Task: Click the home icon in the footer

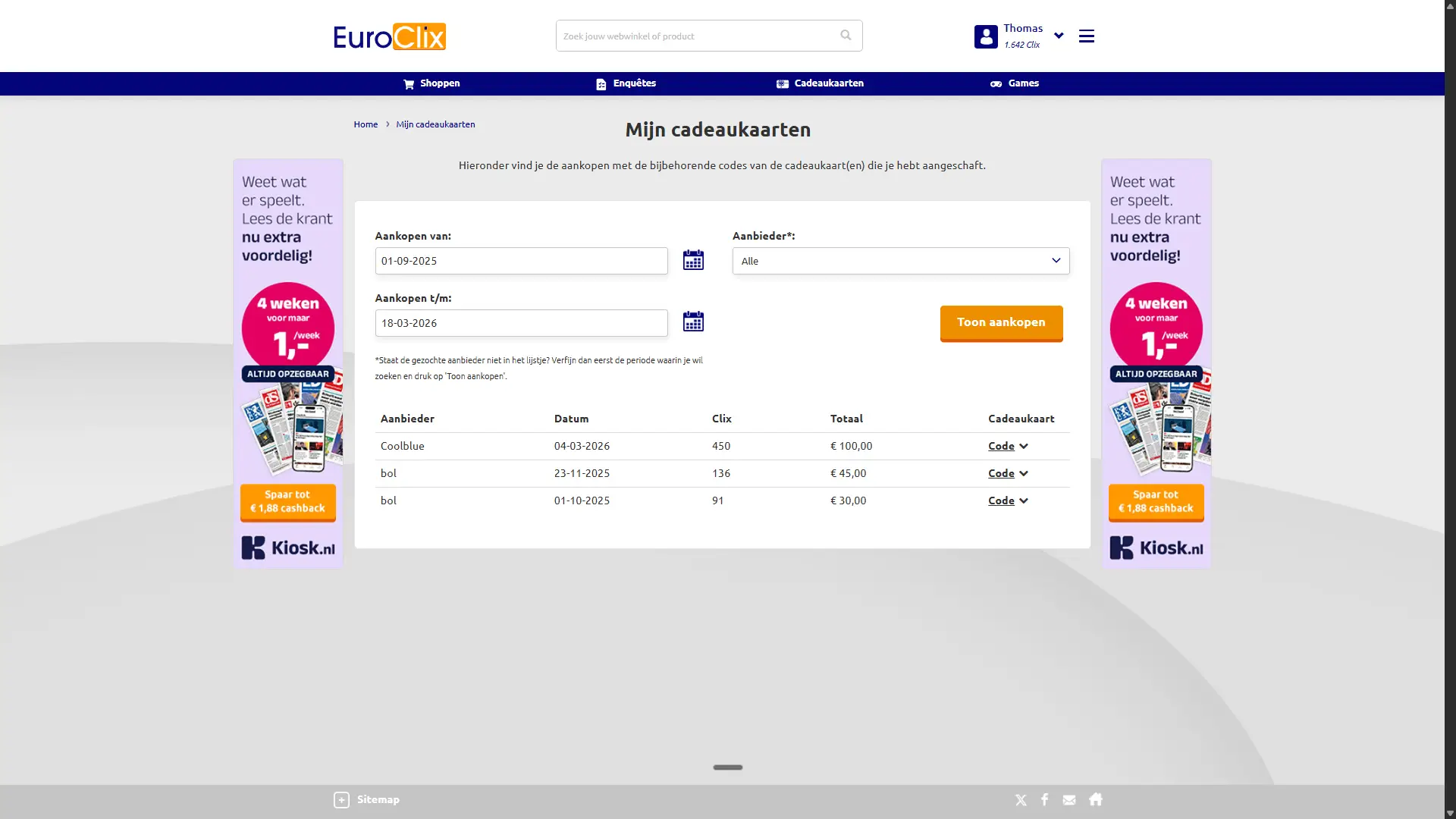Action: tap(1095, 799)
